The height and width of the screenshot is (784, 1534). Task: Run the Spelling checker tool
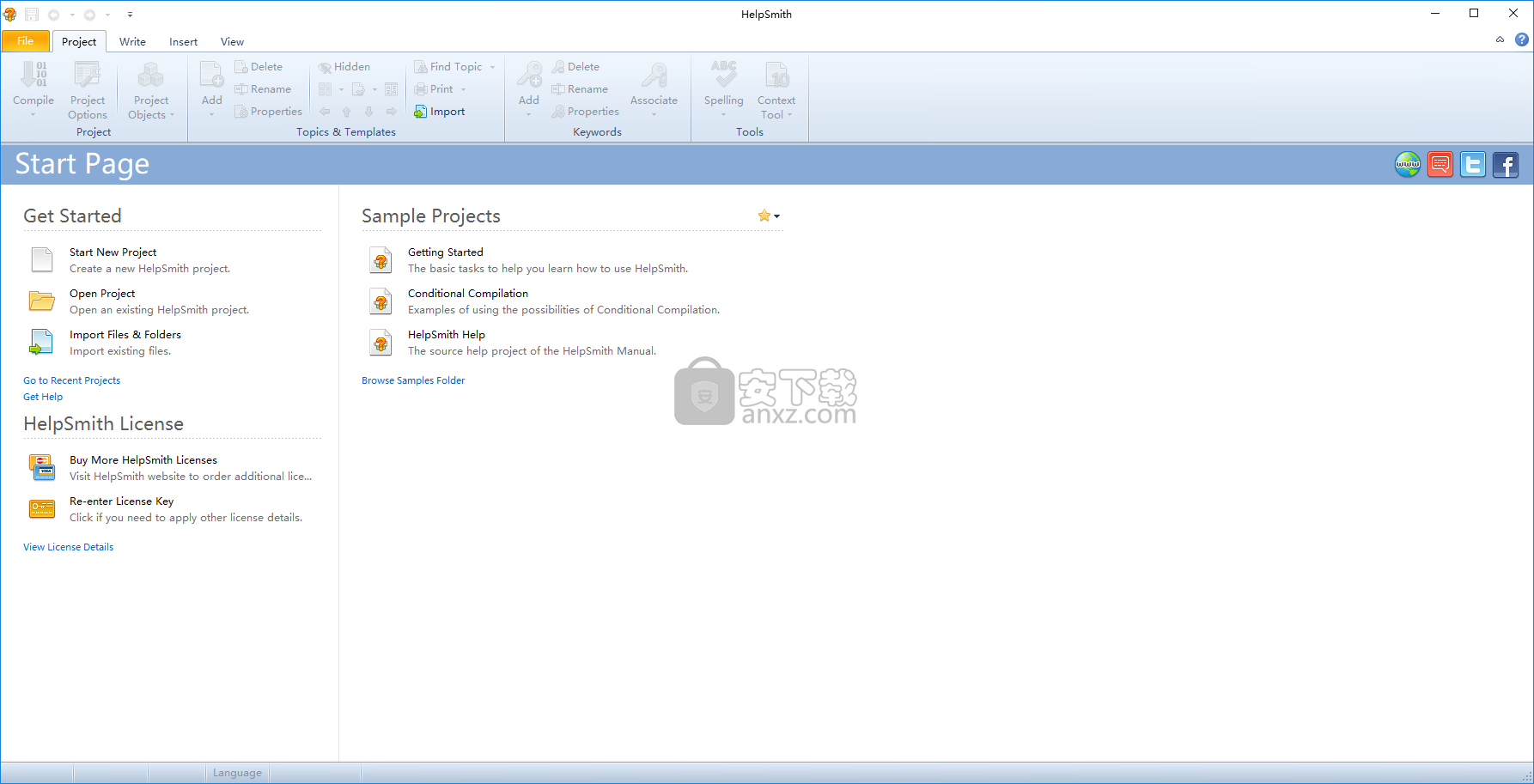(x=724, y=89)
